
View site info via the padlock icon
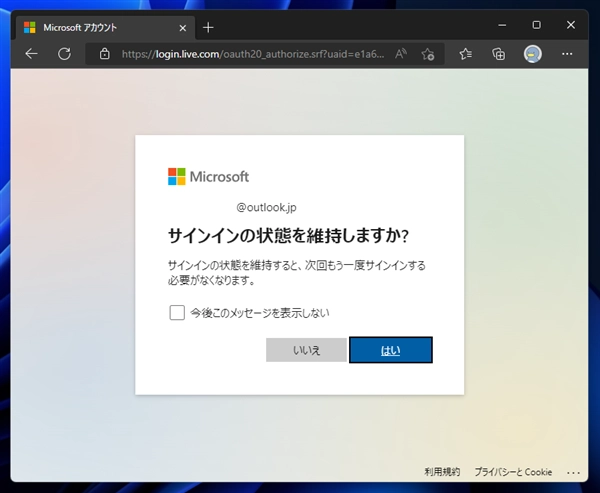click(104, 54)
